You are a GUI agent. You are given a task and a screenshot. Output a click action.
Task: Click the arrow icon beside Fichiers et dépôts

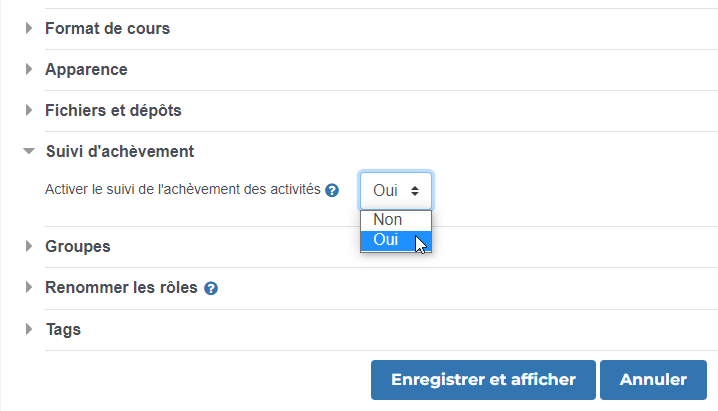pyautogui.click(x=28, y=111)
